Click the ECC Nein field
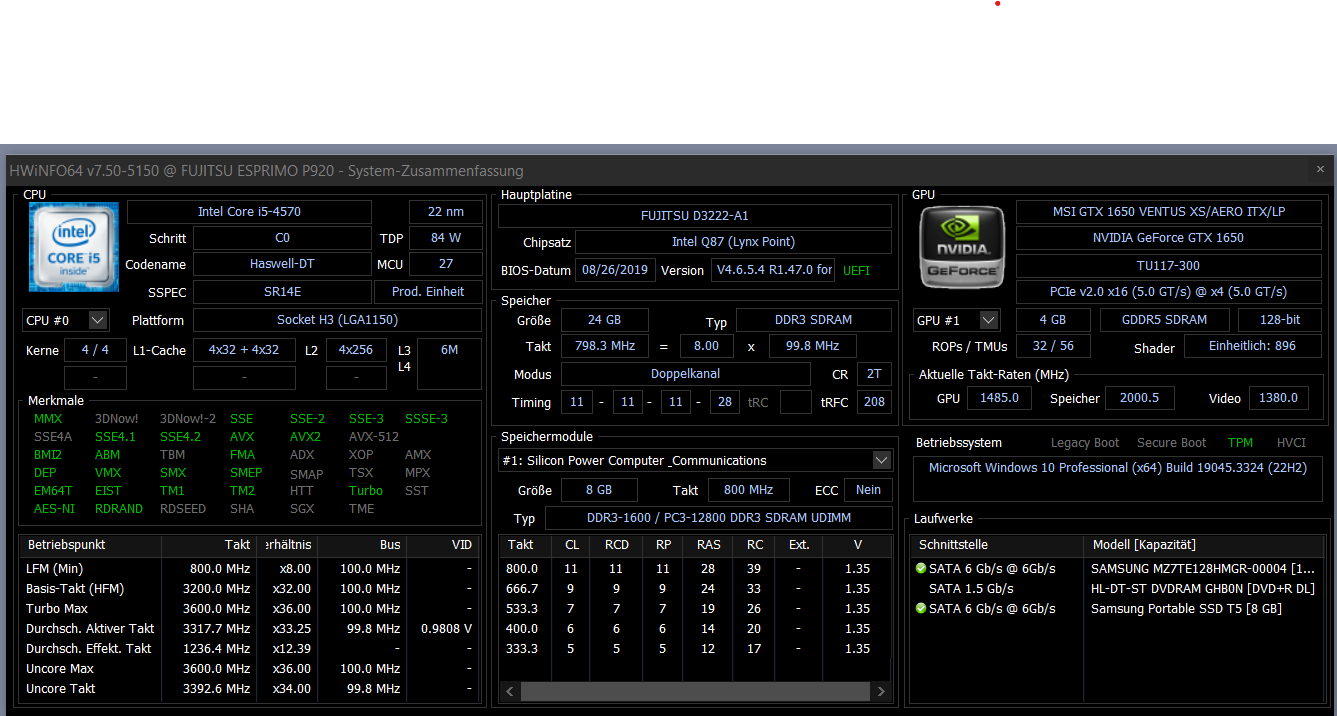 tap(869, 490)
